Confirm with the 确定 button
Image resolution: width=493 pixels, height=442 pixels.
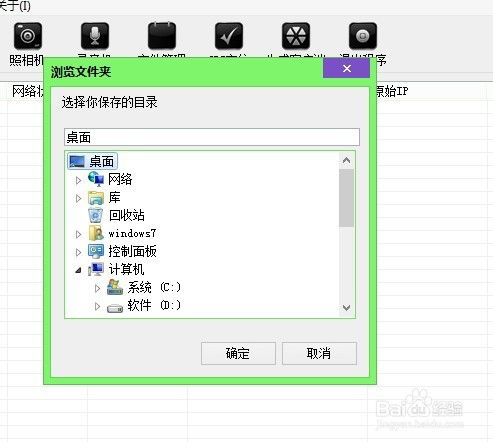tap(238, 353)
